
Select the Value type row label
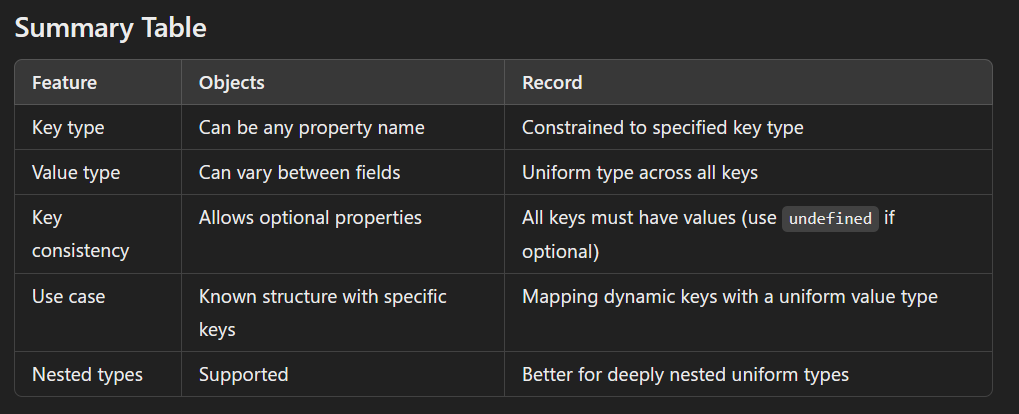tap(76, 173)
